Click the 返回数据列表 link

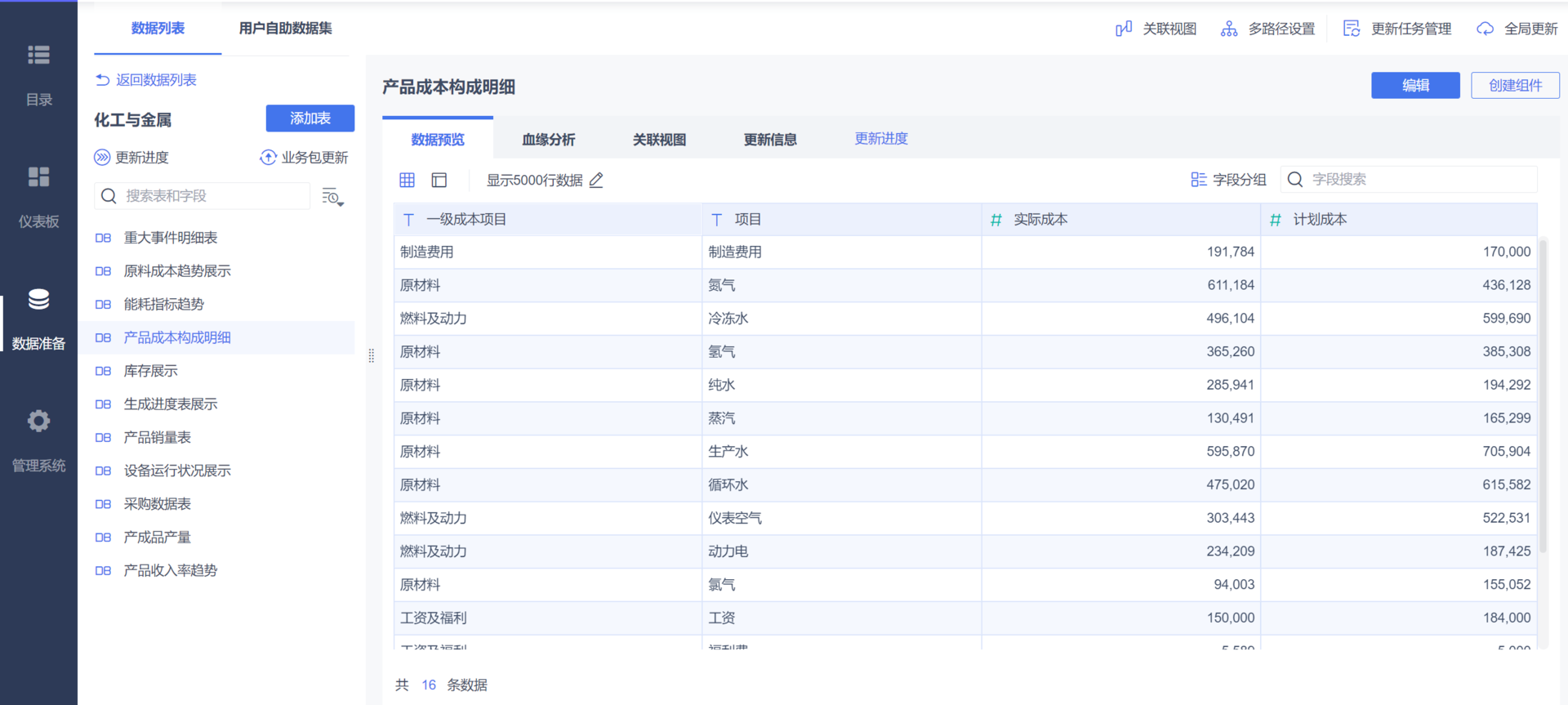tap(156, 80)
